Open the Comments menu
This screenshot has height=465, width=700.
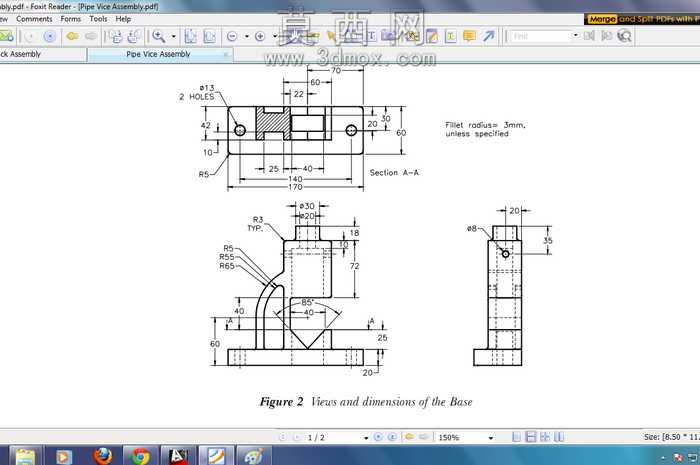click(34, 19)
